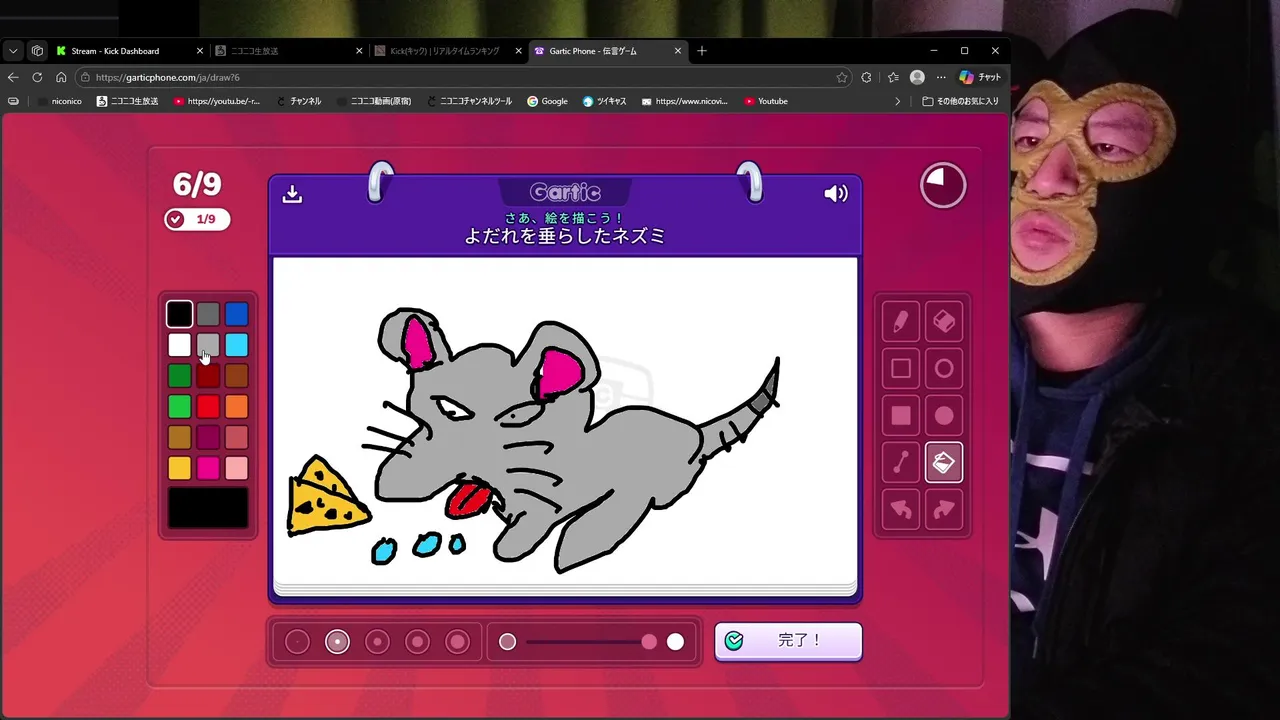The height and width of the screenshot is (720, 1280).
Task: Open the Youtube bookmark
Action: click(x=766, y=101)
